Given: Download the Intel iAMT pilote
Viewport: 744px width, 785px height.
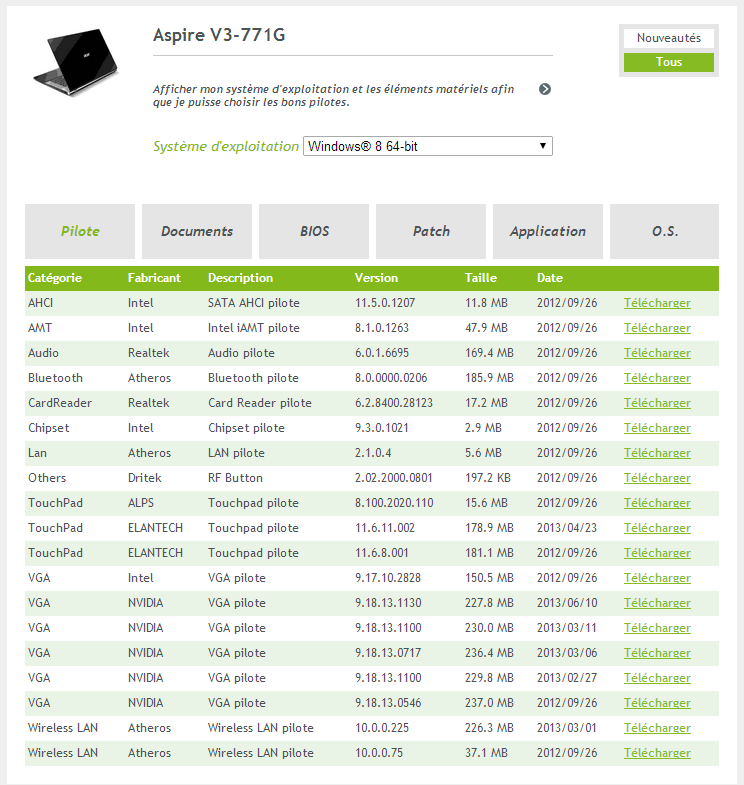Looking at the screenshot, I should 657,328.
